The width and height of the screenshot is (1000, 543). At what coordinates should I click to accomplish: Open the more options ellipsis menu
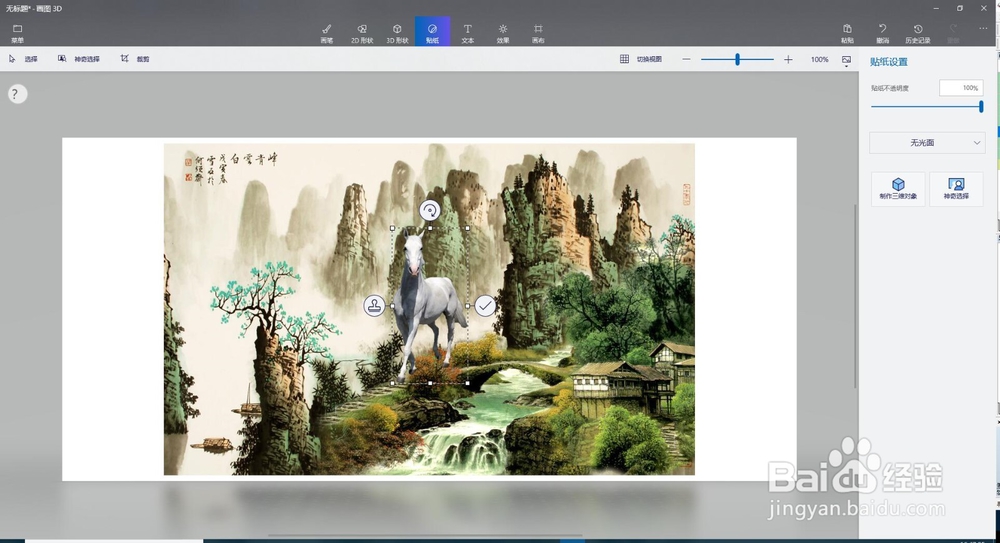coord(983,29)
